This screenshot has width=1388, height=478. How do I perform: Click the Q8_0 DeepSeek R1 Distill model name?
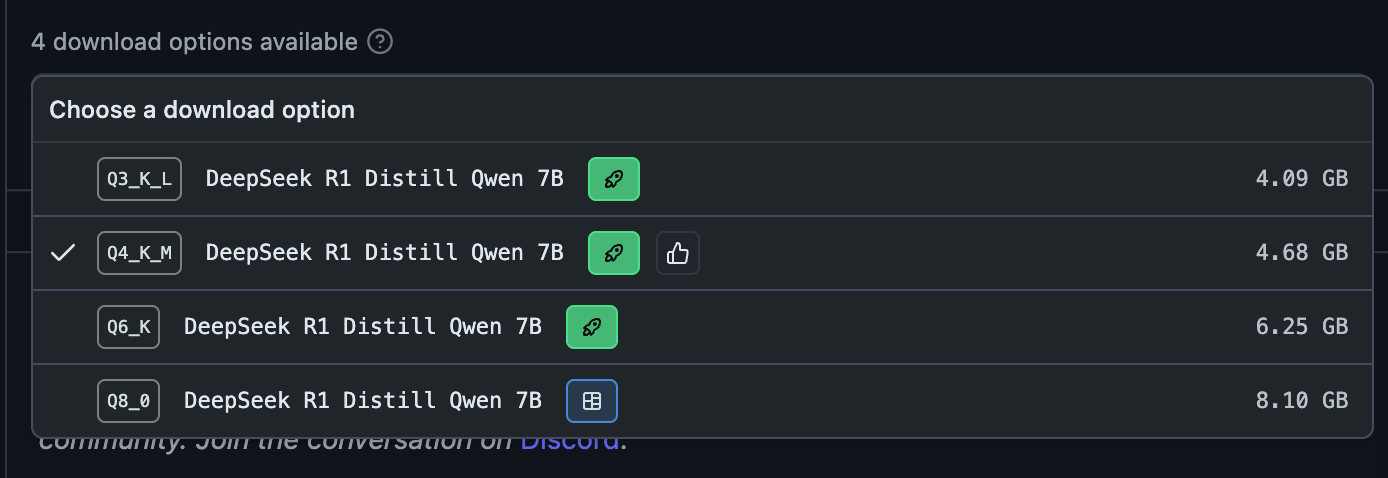pyautogui.click(x=363, y=401)
